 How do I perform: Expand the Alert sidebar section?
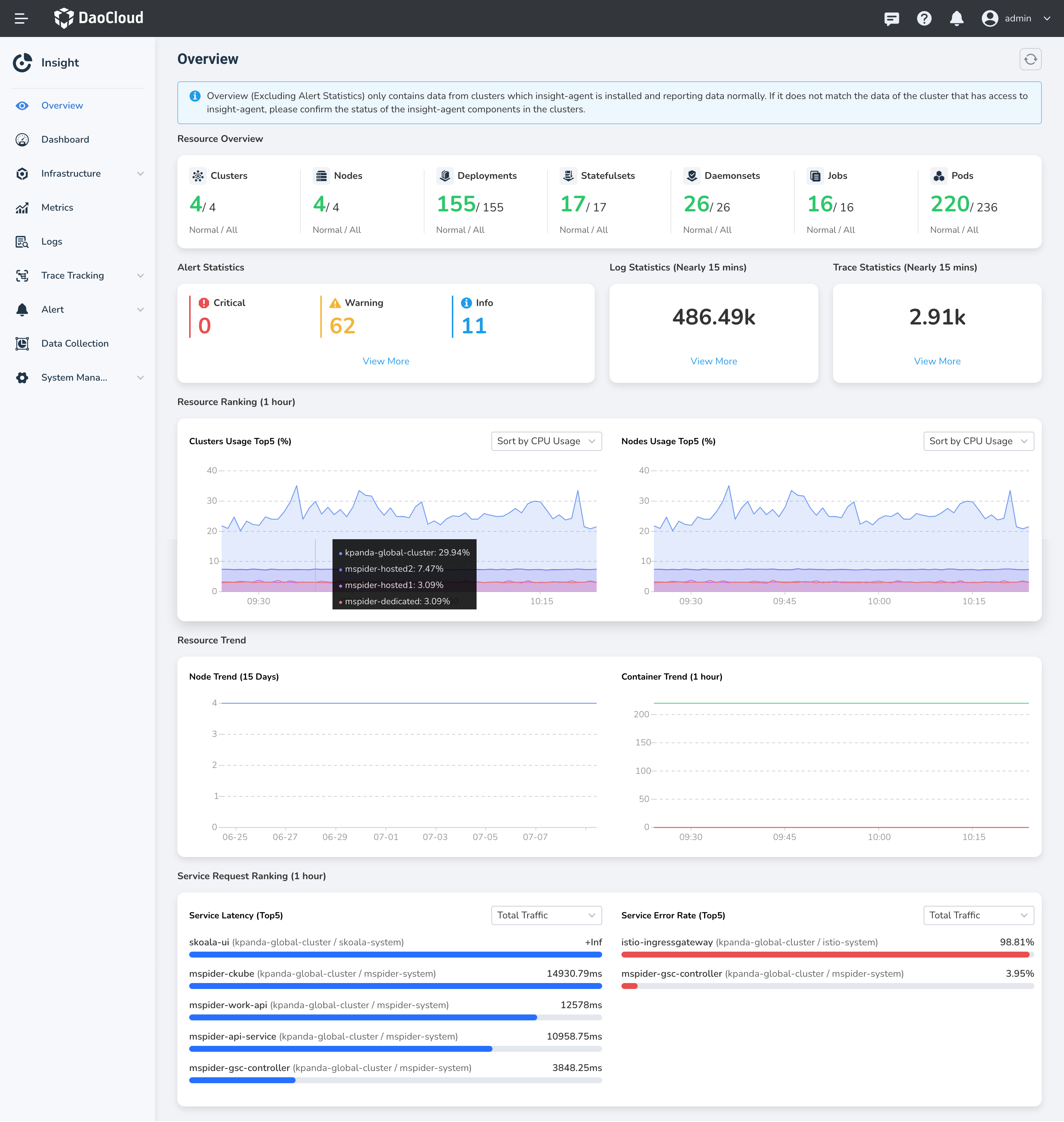[140, 310]
